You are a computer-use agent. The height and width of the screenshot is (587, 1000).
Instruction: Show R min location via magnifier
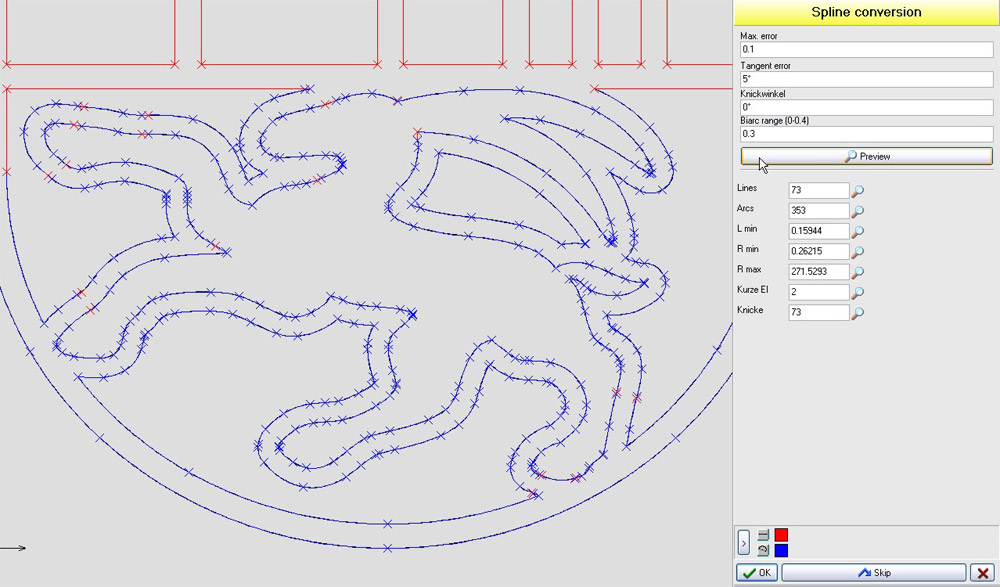858,251
